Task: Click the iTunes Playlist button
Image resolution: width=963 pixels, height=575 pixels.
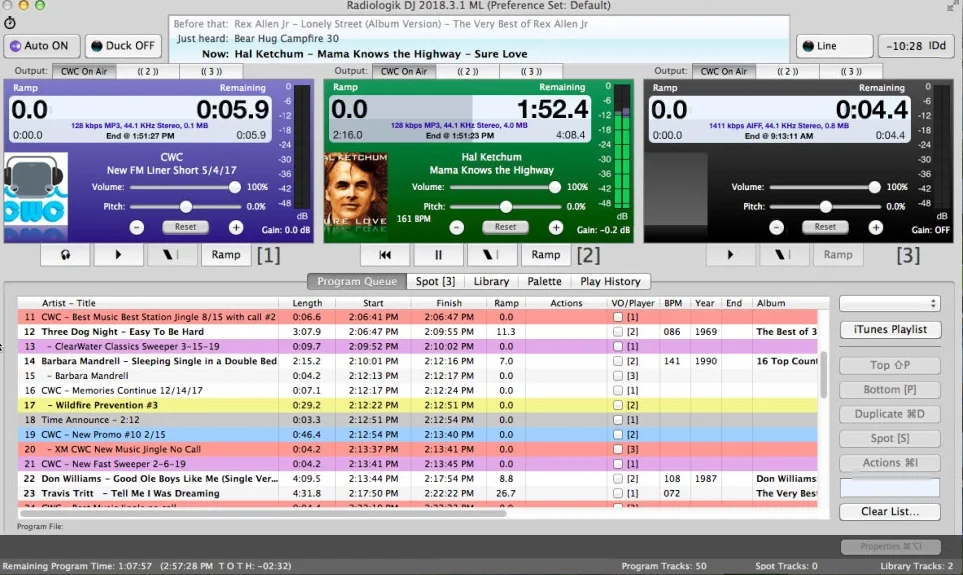Action: 890,329
